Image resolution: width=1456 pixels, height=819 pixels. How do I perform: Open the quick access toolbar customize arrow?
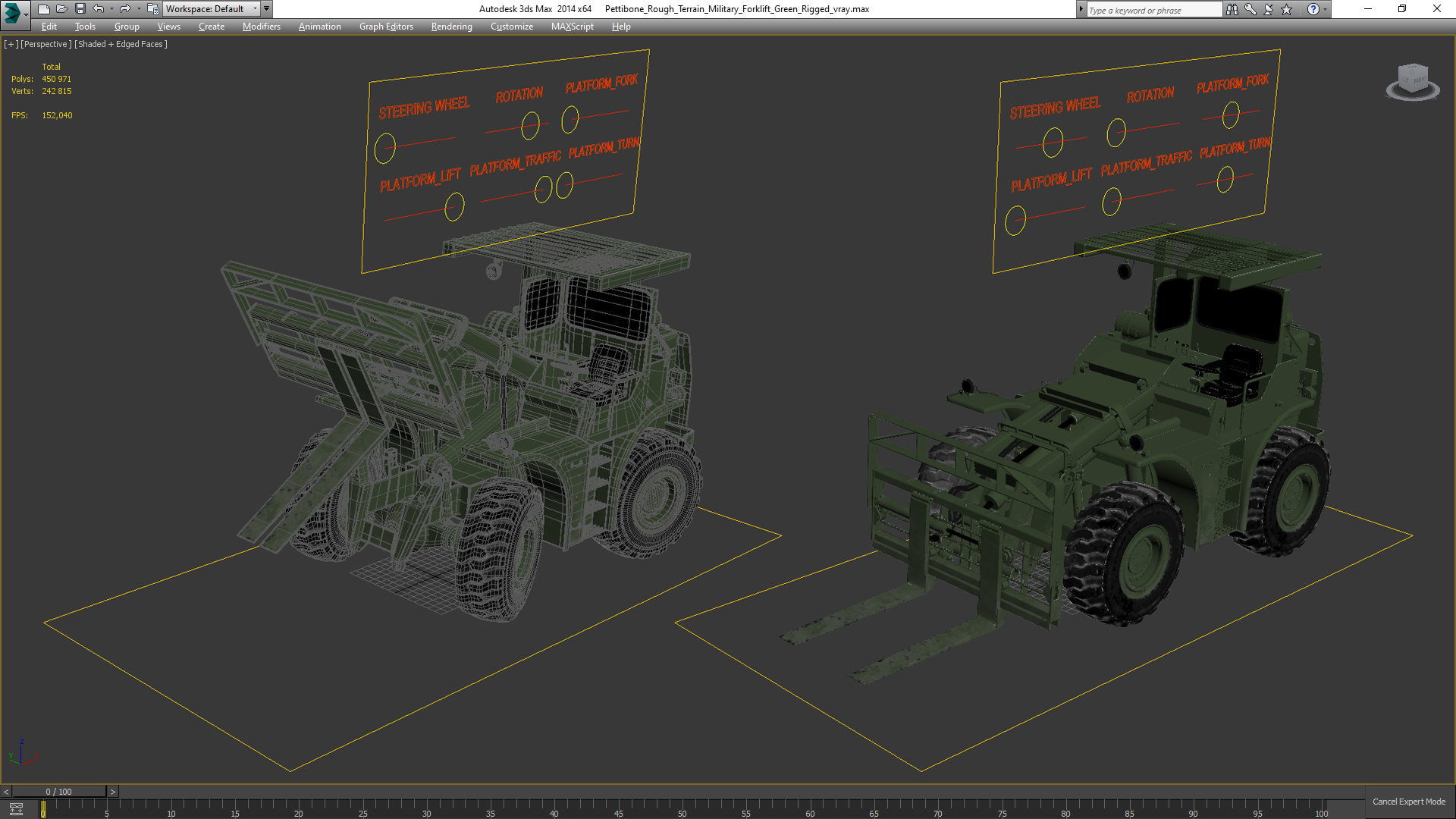click(x=266, y=9)
